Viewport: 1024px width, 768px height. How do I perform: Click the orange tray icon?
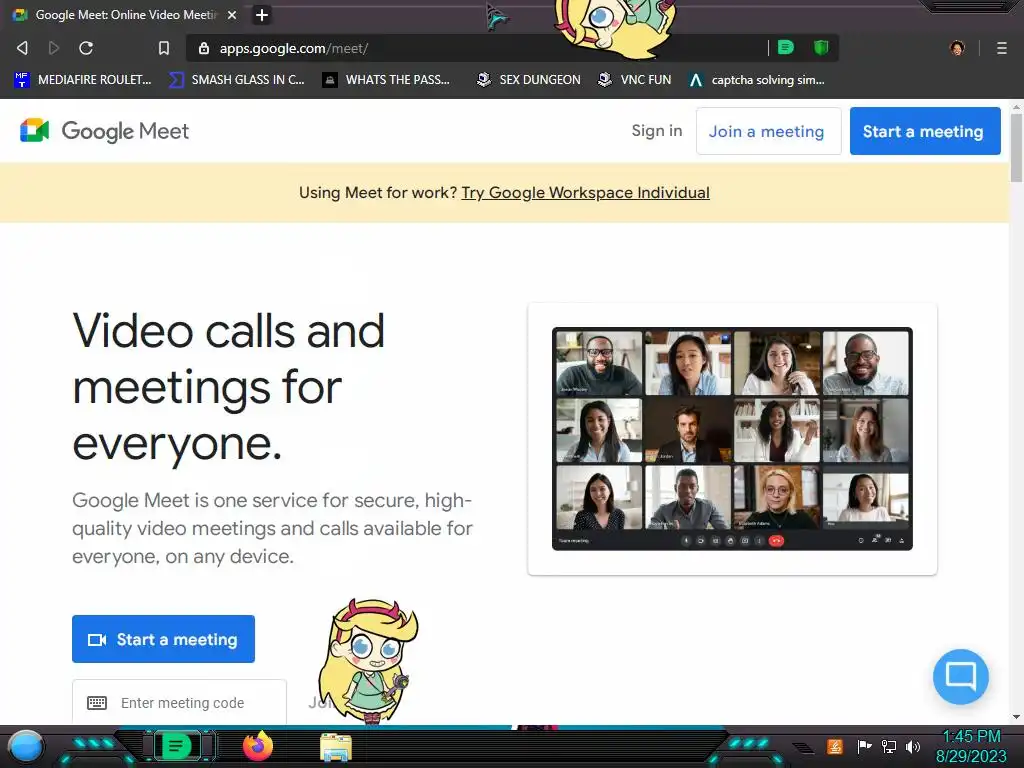[835, 746]
